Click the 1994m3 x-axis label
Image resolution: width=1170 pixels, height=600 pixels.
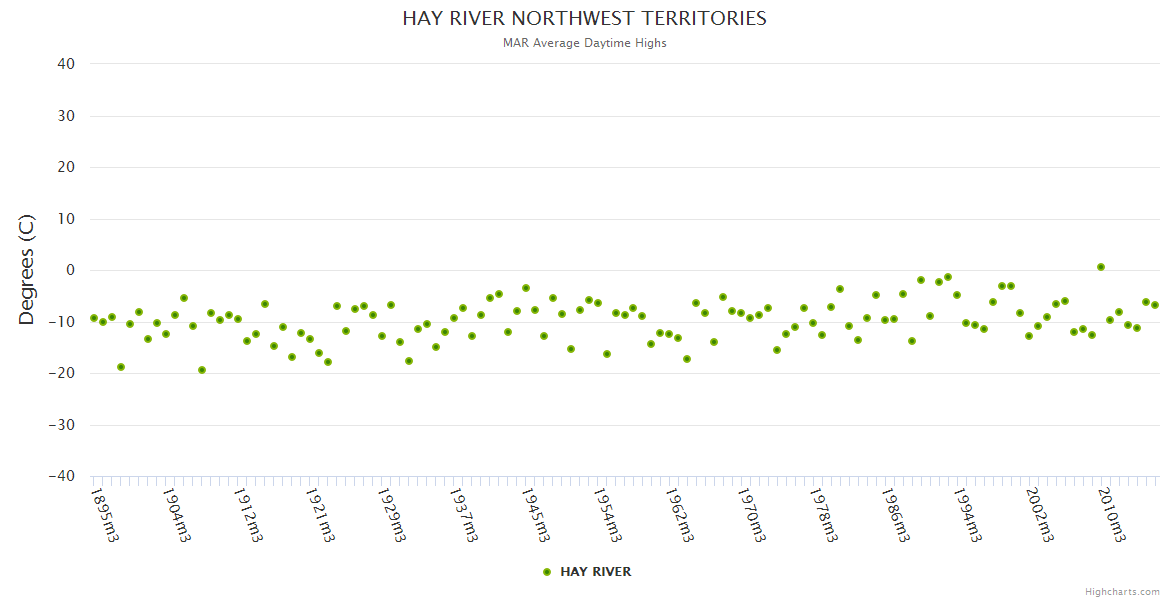967,514
